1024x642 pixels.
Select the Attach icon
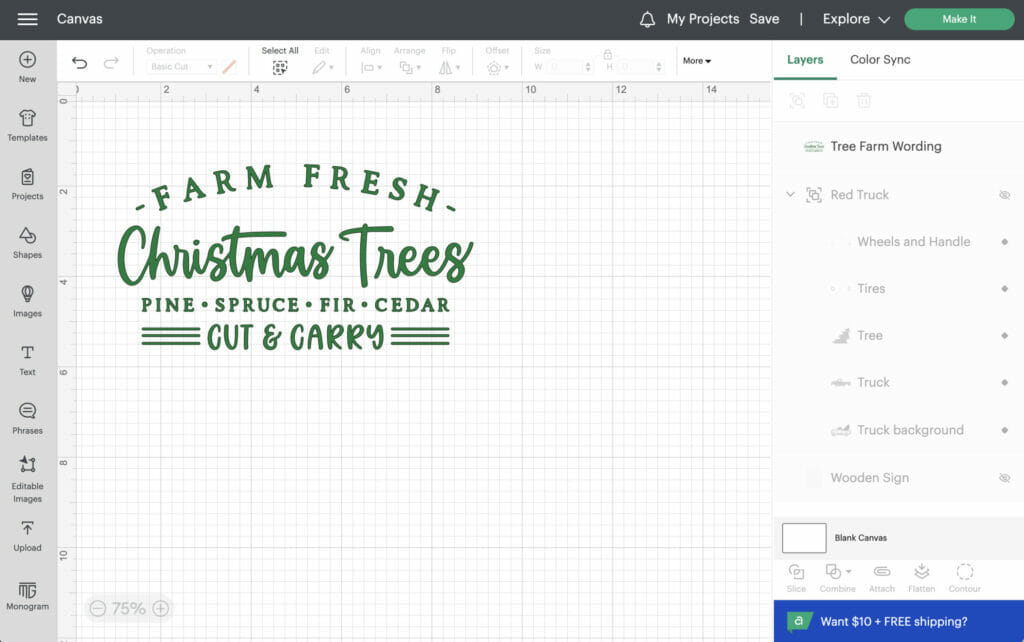click(x=881, y=576)
